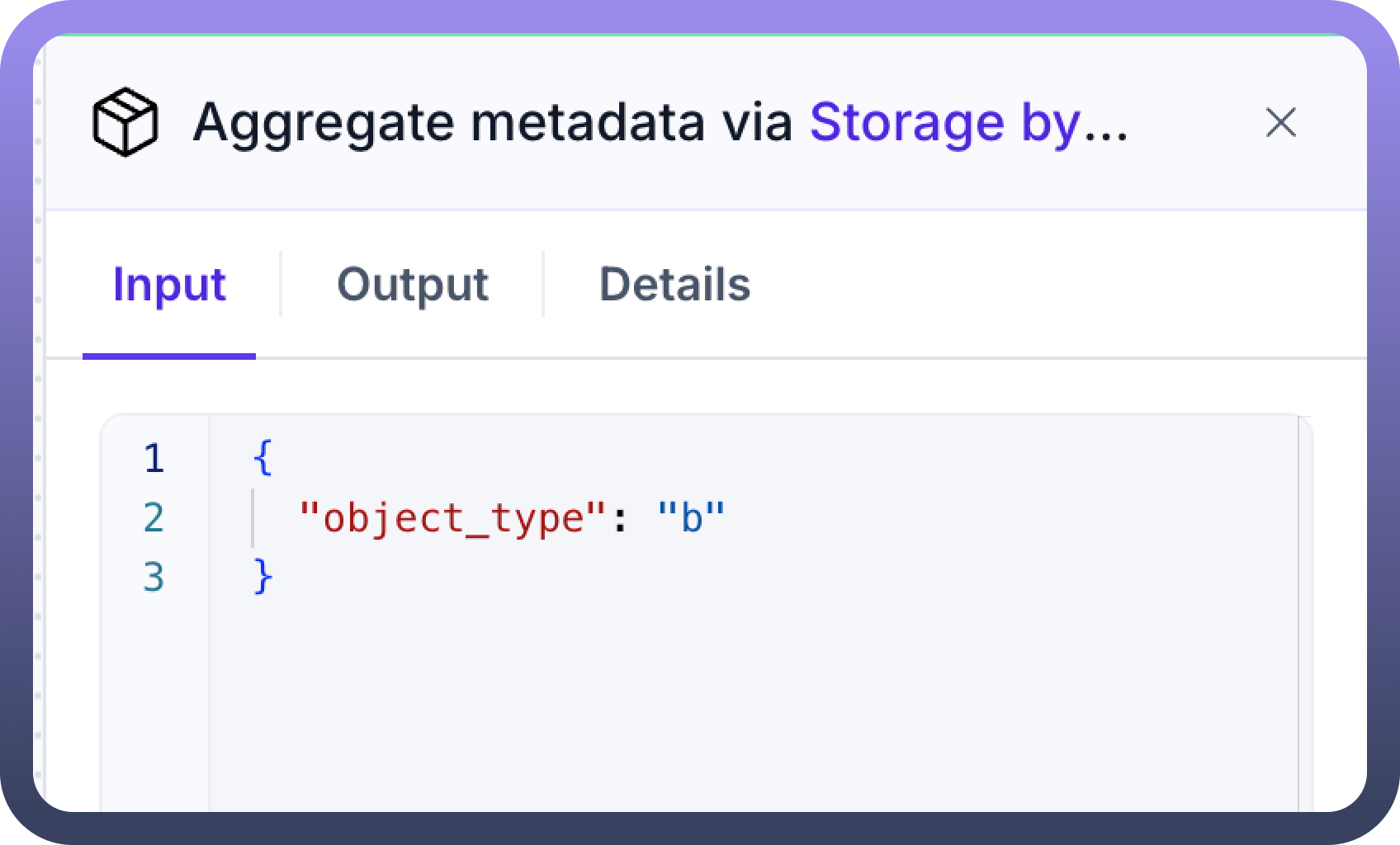
Task: Click the colon after object_type
Action: coord(621,518)
